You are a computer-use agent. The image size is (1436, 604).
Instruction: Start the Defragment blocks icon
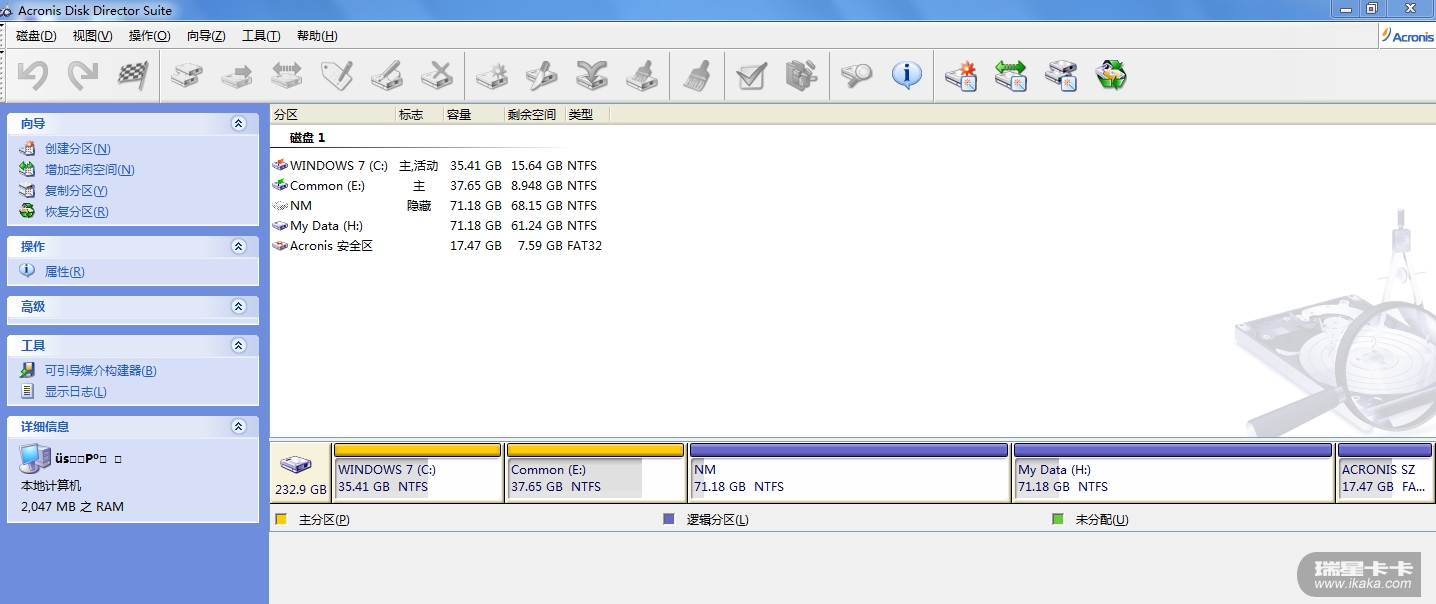click(x=801, y=76)
